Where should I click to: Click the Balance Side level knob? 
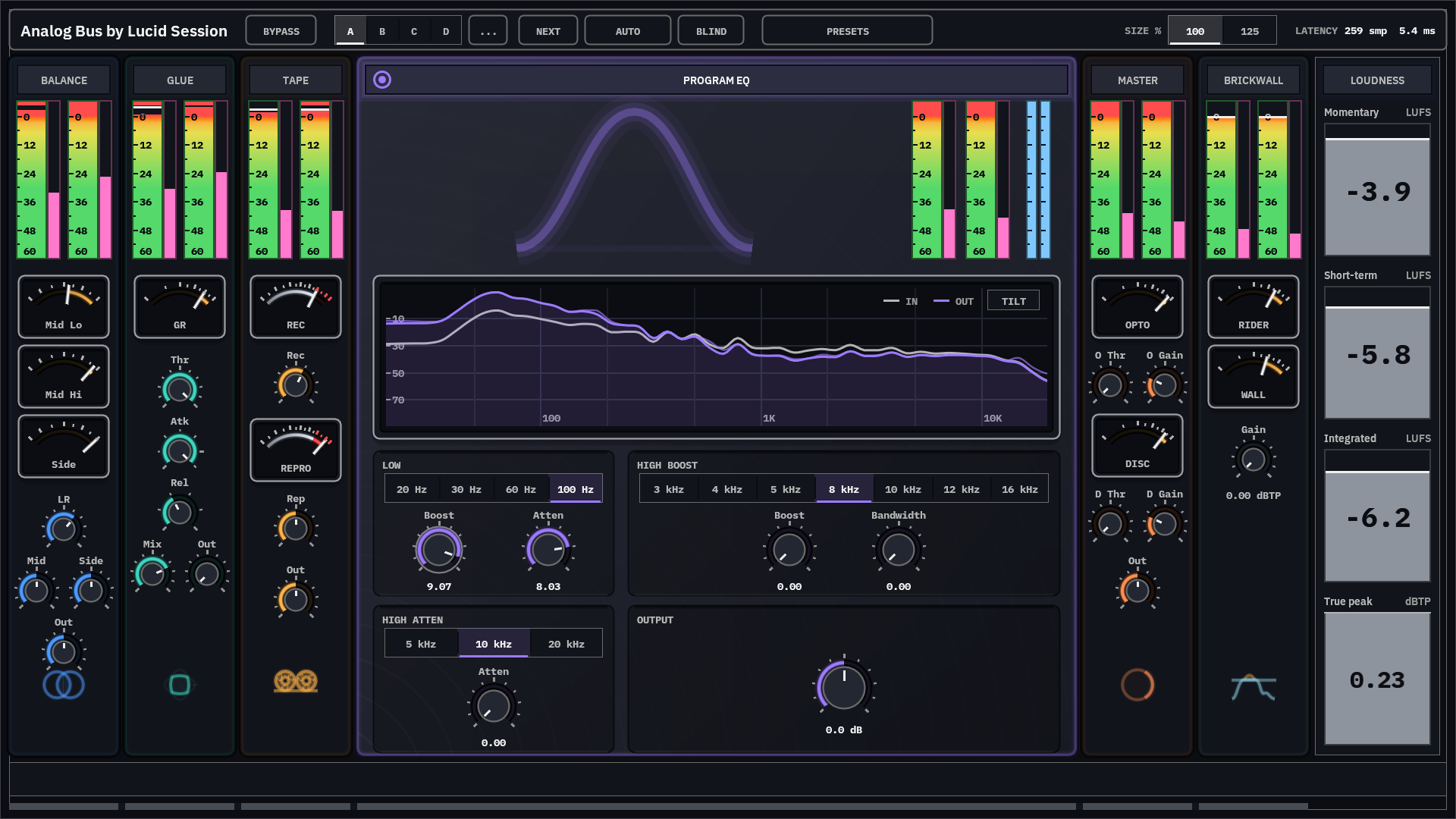(x=91, y=590)
